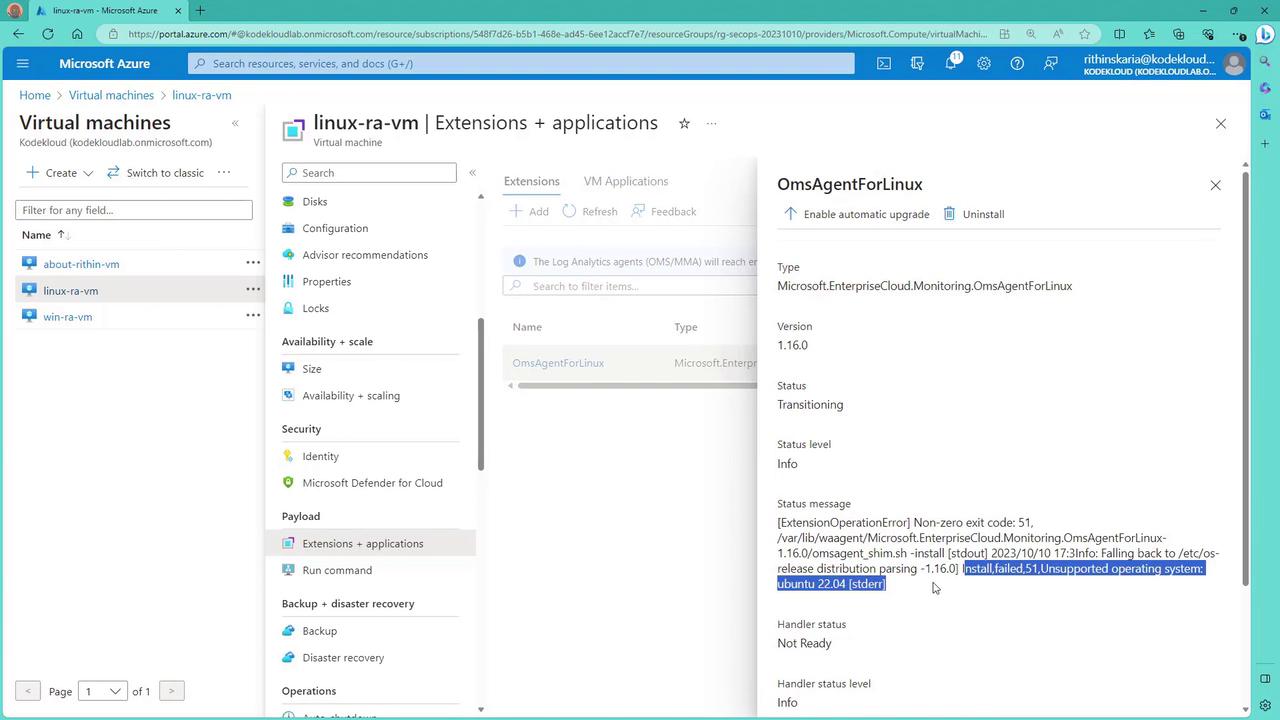
Task: Go to the Virtual machines breadcrumb
Action: [x=111, y=95]
